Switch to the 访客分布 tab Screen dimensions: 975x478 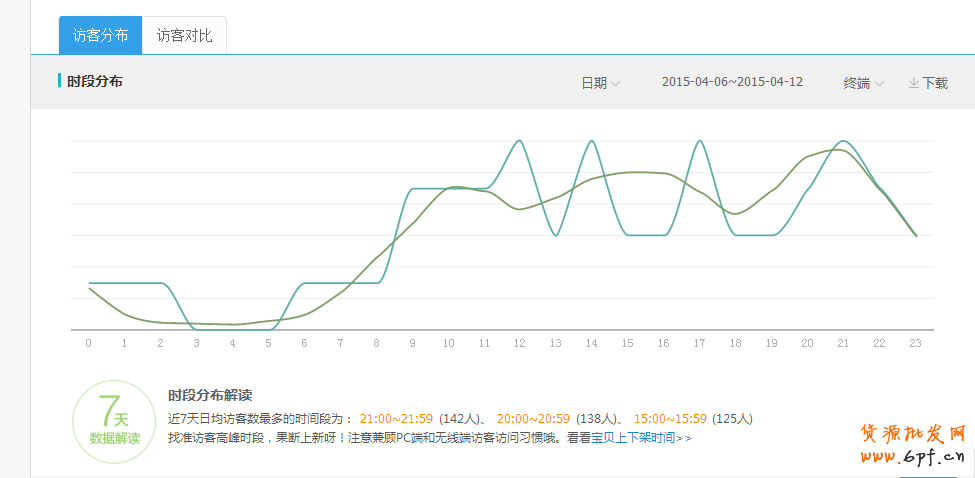[100, 35]
